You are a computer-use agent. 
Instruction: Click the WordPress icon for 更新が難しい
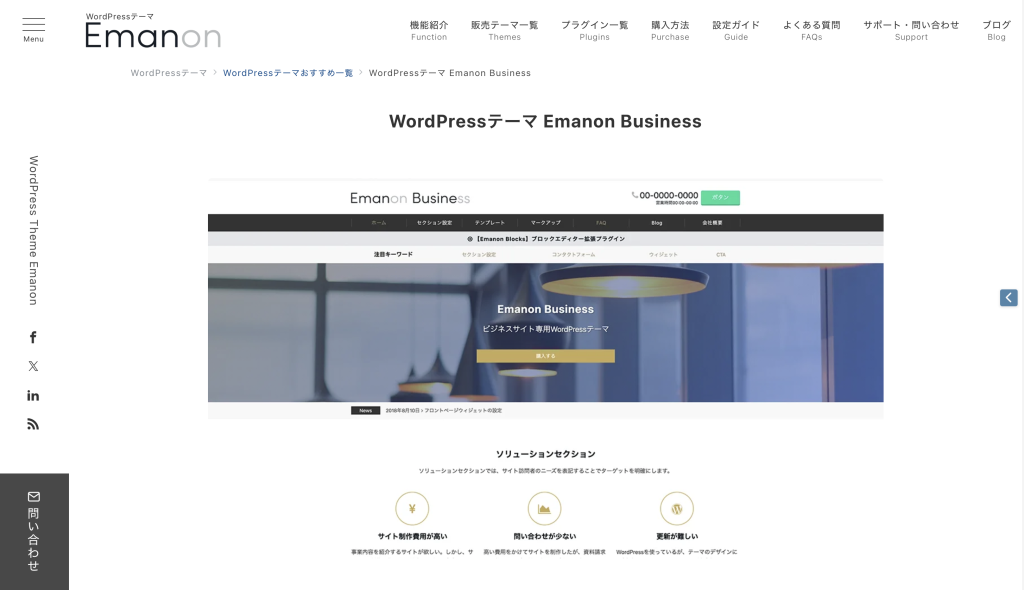(x=677, y=508)
